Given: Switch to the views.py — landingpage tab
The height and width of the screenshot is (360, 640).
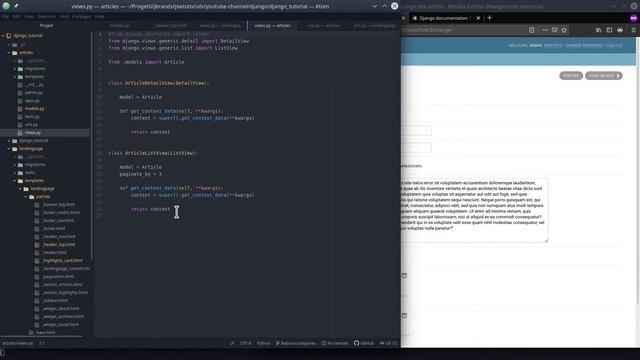Looking at the screenshot, I should 220,25.
